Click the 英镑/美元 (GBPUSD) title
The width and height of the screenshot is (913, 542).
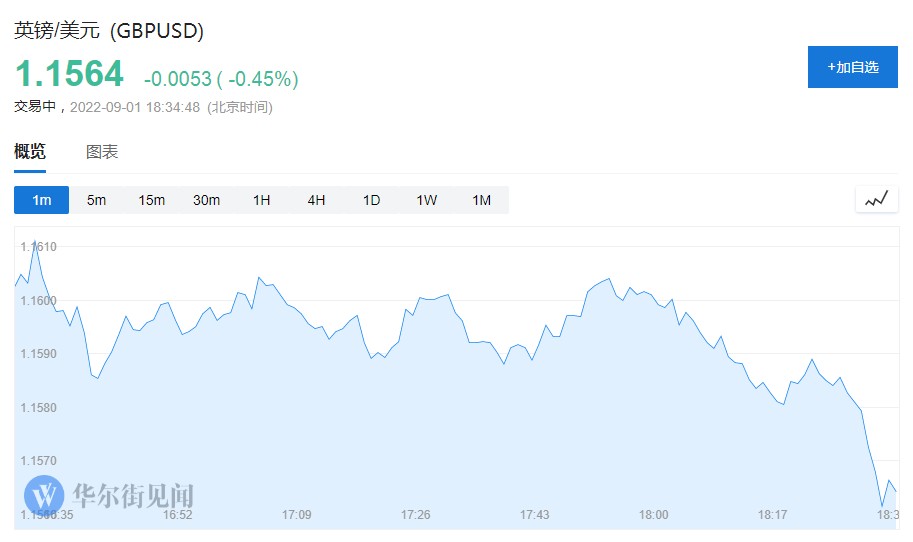[109, 31]
